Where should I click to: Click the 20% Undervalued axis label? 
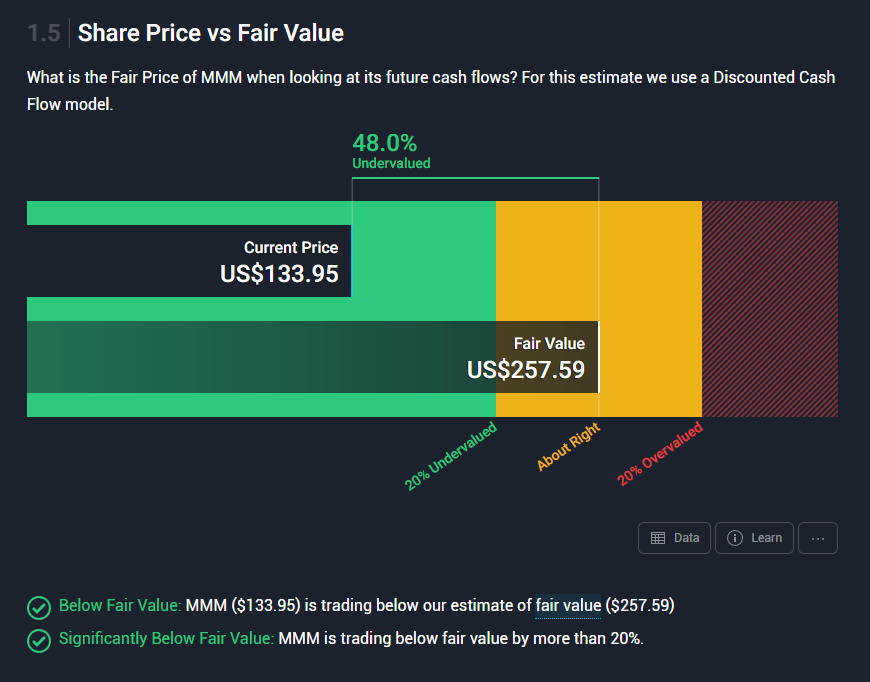451,457
